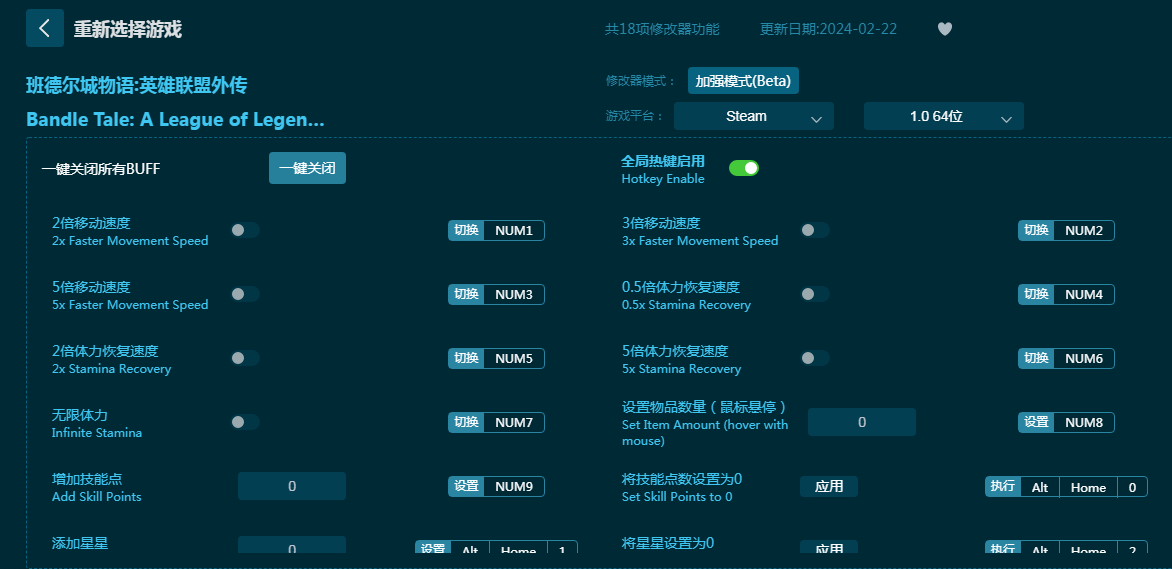The image size is (1172, 569).
Task: Click the 设置 label beside NUM9
Action: (x=466, y=486)
